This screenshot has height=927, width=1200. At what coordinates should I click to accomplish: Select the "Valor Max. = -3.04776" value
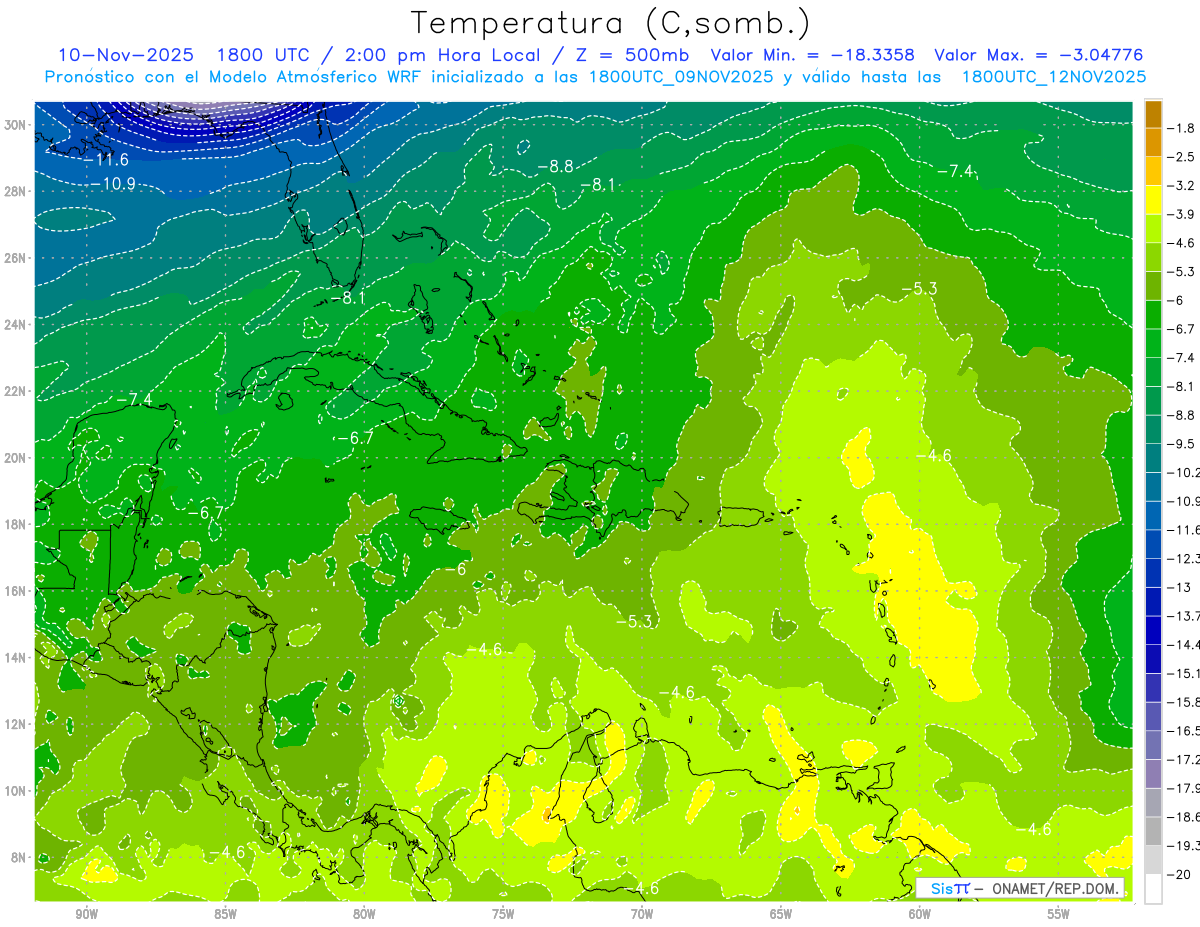point(1038,55)
